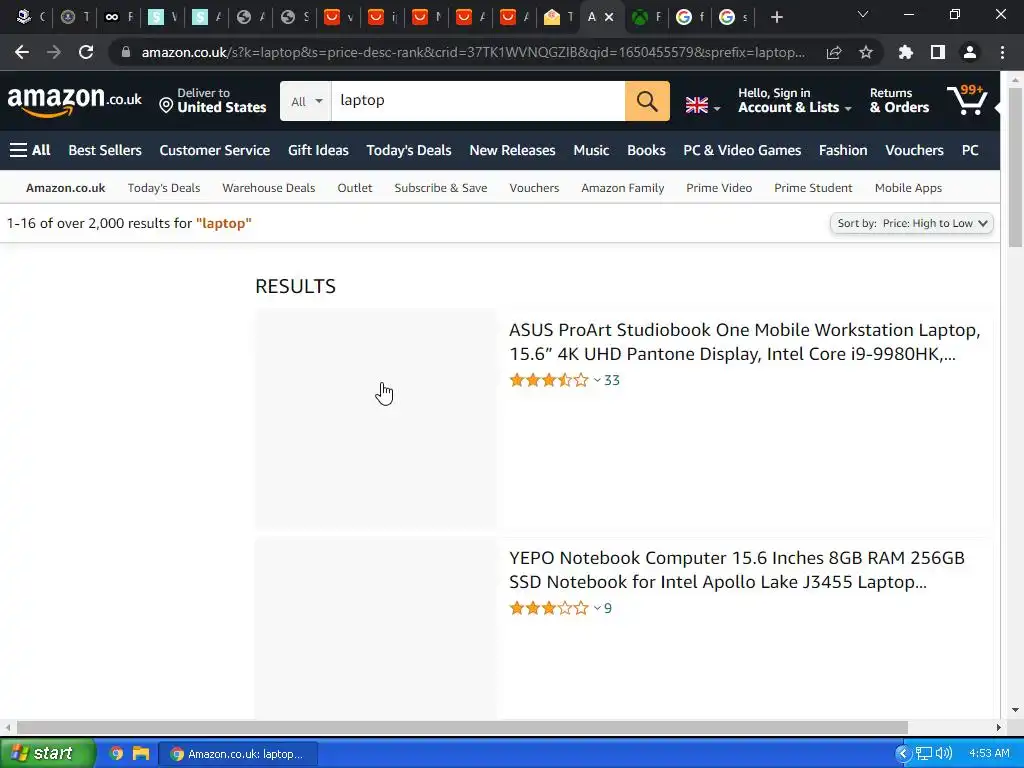
Task: Click the browser forward arrow
Action: coord(54,52)
